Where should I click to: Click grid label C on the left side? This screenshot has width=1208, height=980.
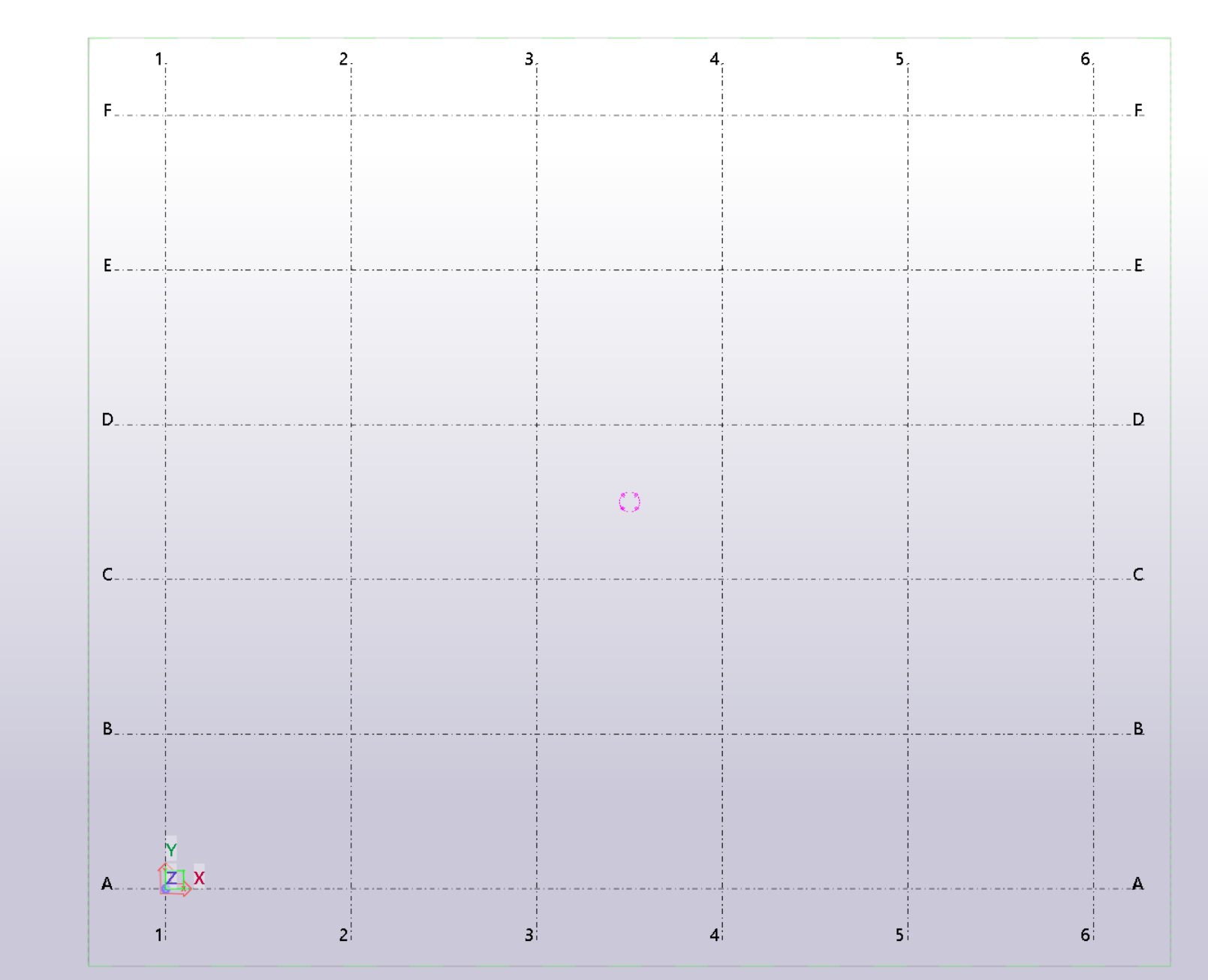107,574
